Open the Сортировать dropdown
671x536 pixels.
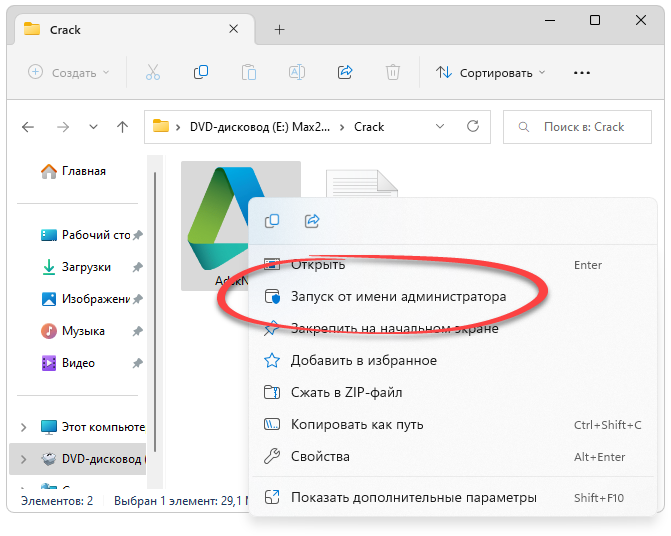[490, 73]
